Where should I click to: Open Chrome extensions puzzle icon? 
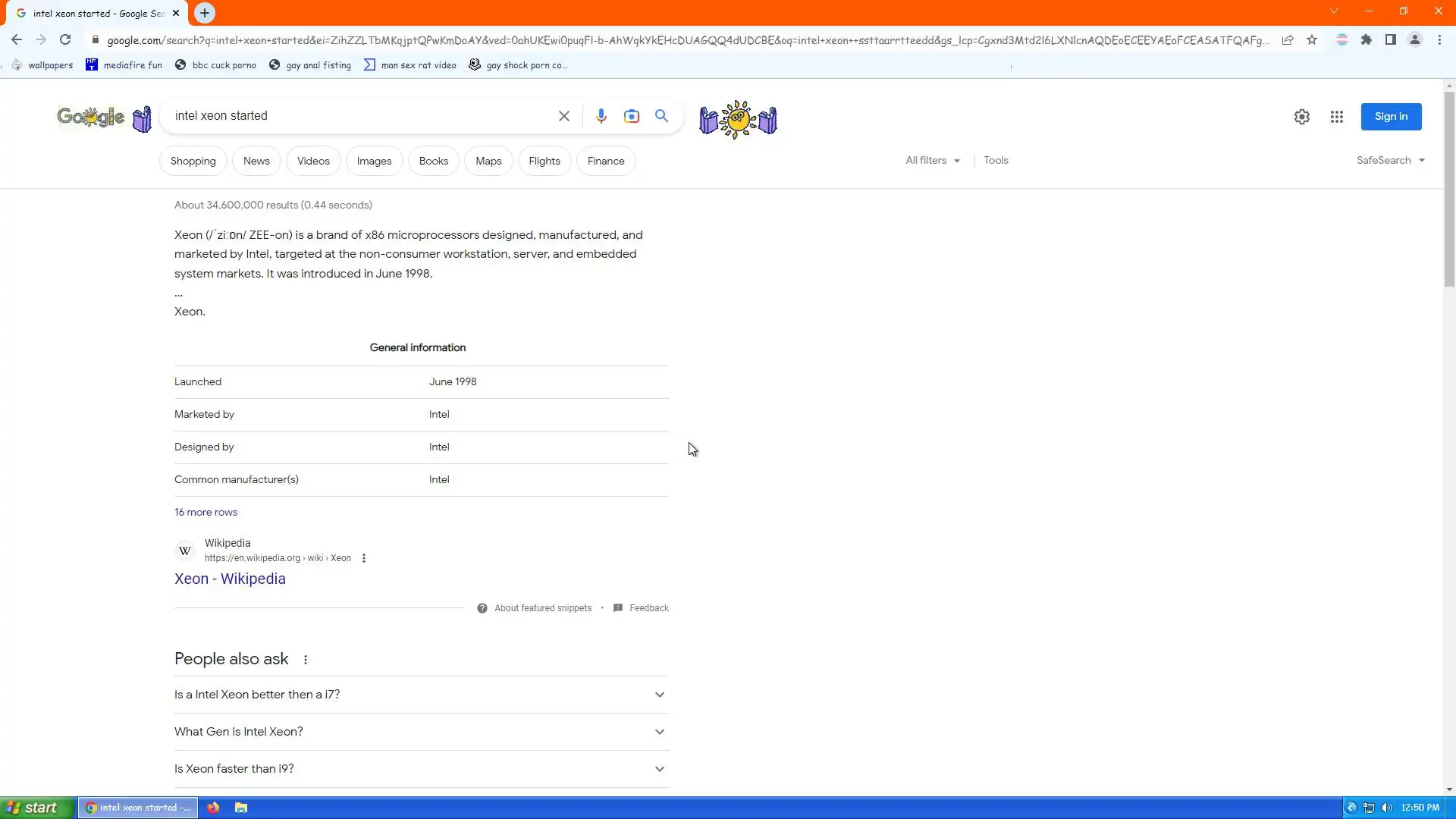pyautogui.click(x=1366, y=40)
